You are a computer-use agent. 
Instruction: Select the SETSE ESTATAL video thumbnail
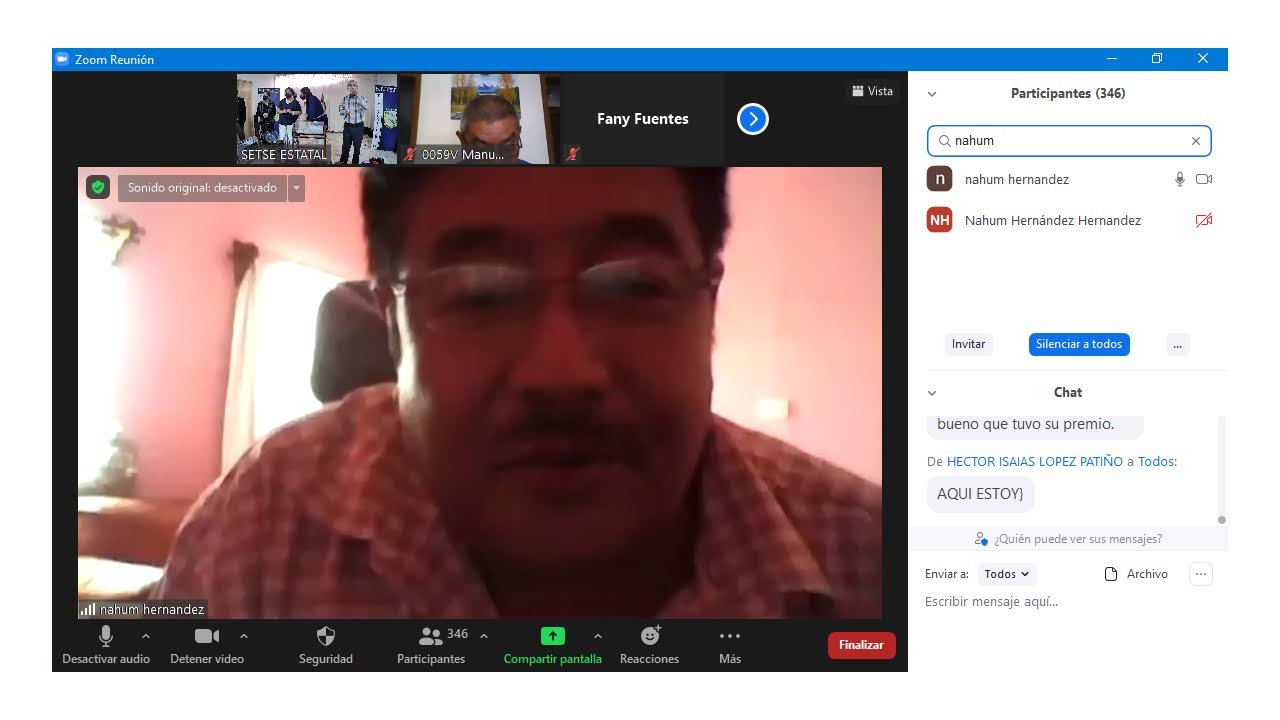pos(316,119)
